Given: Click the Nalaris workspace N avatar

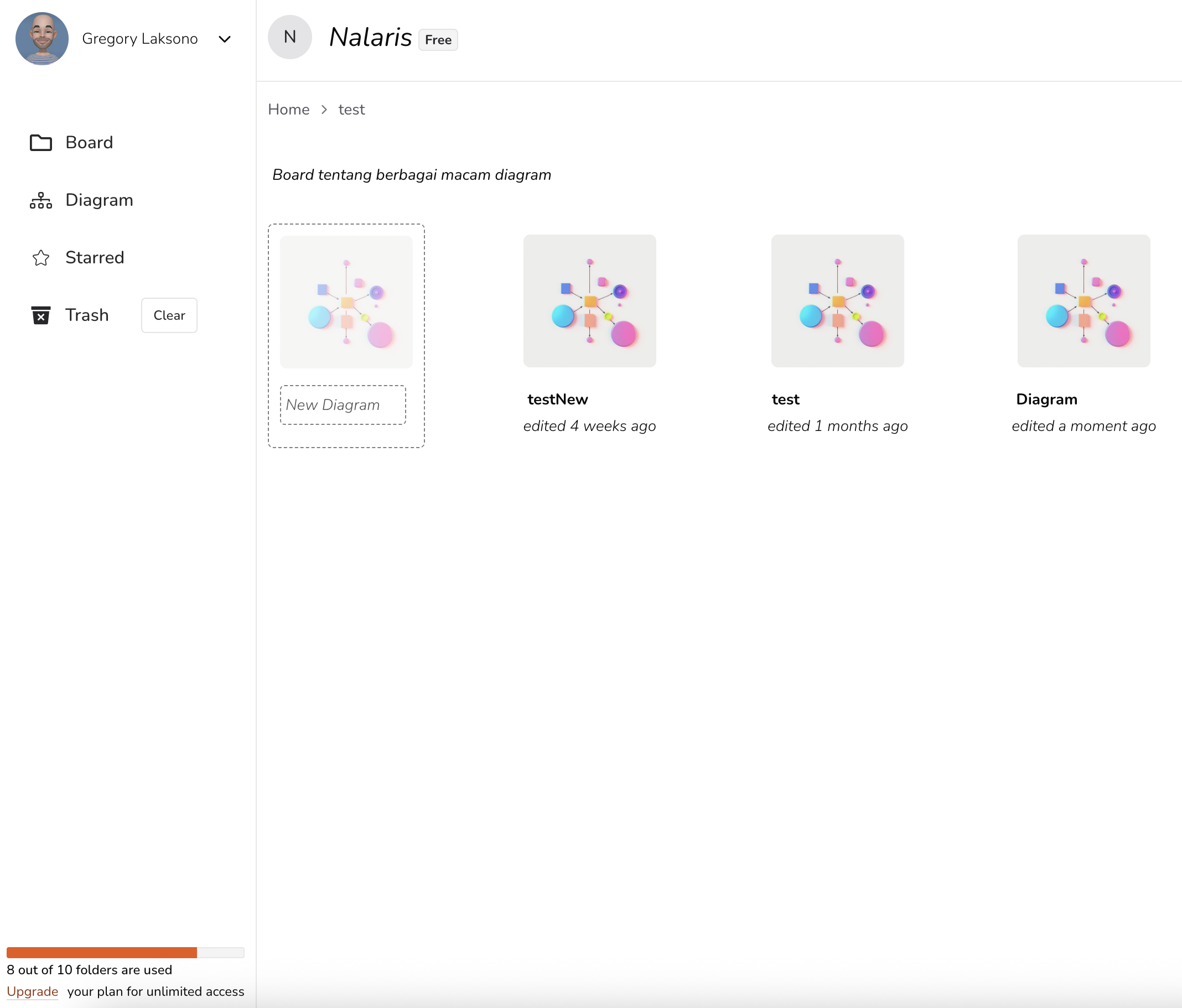Looking at the screenshot, I should [x=290, y=37].
